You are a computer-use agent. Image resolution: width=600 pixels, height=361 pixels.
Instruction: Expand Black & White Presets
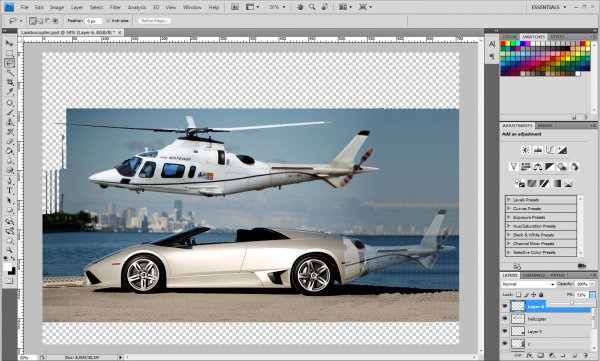pos(509,235)
